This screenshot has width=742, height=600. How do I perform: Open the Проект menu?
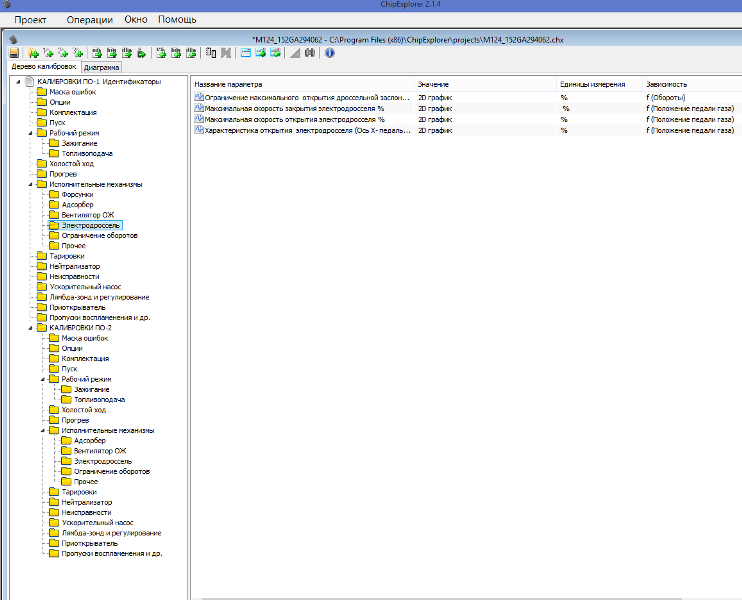click(x=30, y=20)
